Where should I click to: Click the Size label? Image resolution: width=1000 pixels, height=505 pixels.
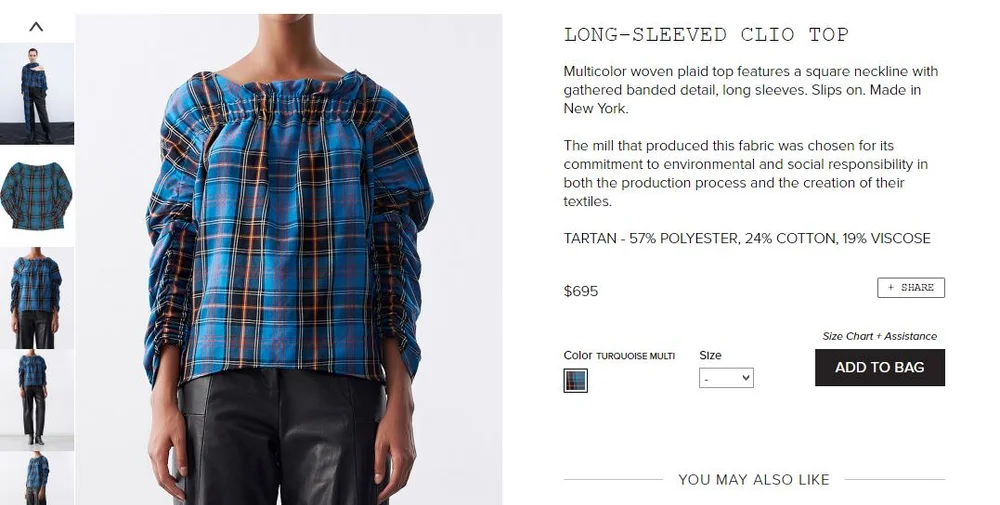click(710, 355)
